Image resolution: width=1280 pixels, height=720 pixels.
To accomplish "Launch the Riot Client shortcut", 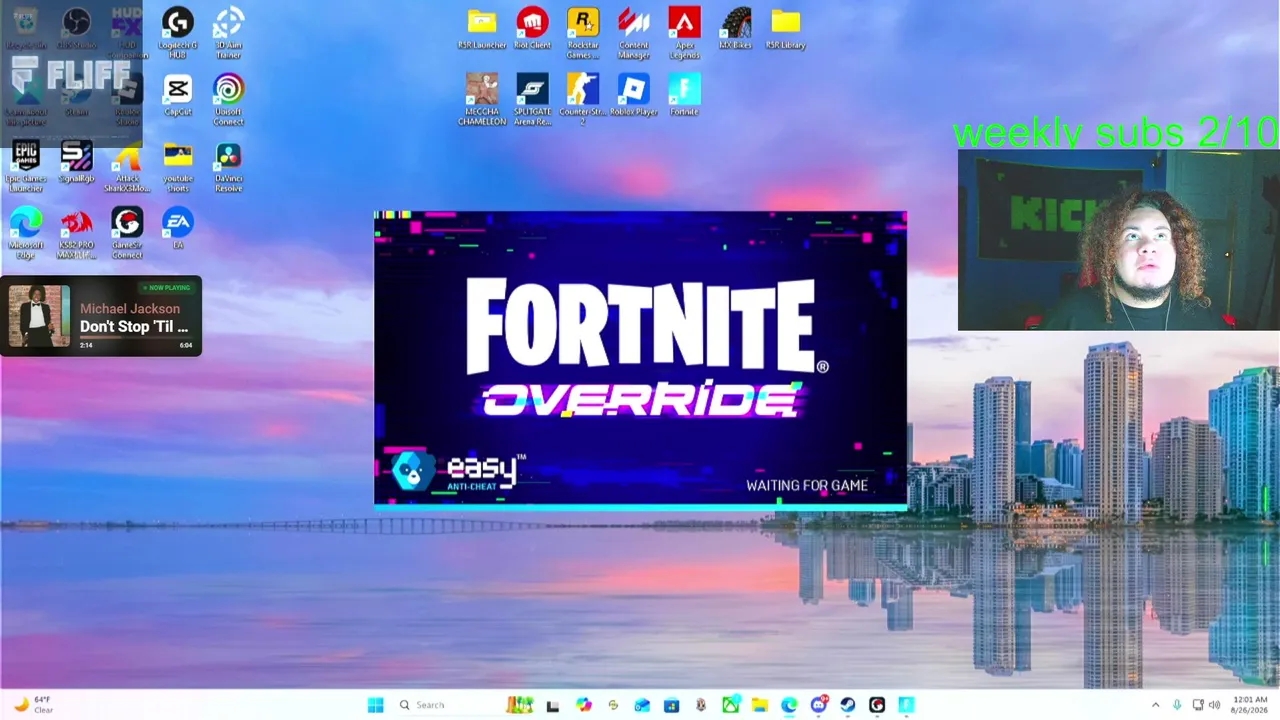I will (x=532, y=29).
